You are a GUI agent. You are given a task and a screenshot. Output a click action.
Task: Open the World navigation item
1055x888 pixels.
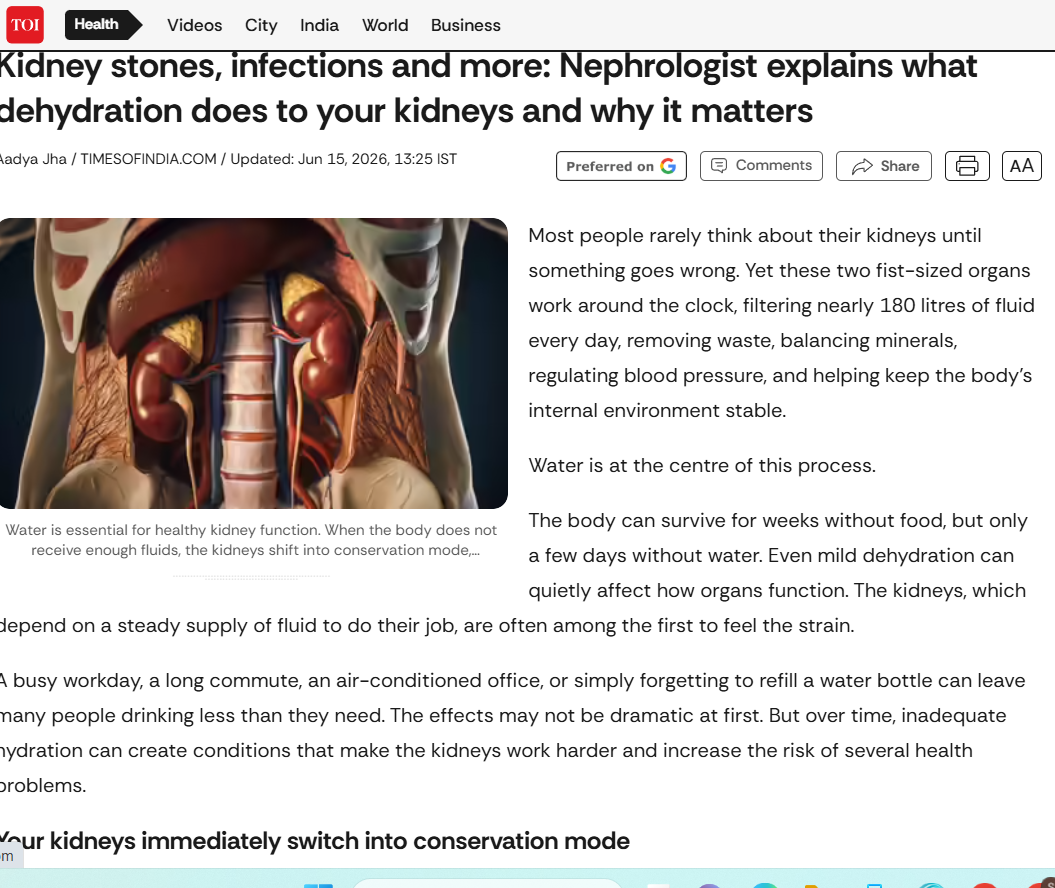tap(385, 25)
